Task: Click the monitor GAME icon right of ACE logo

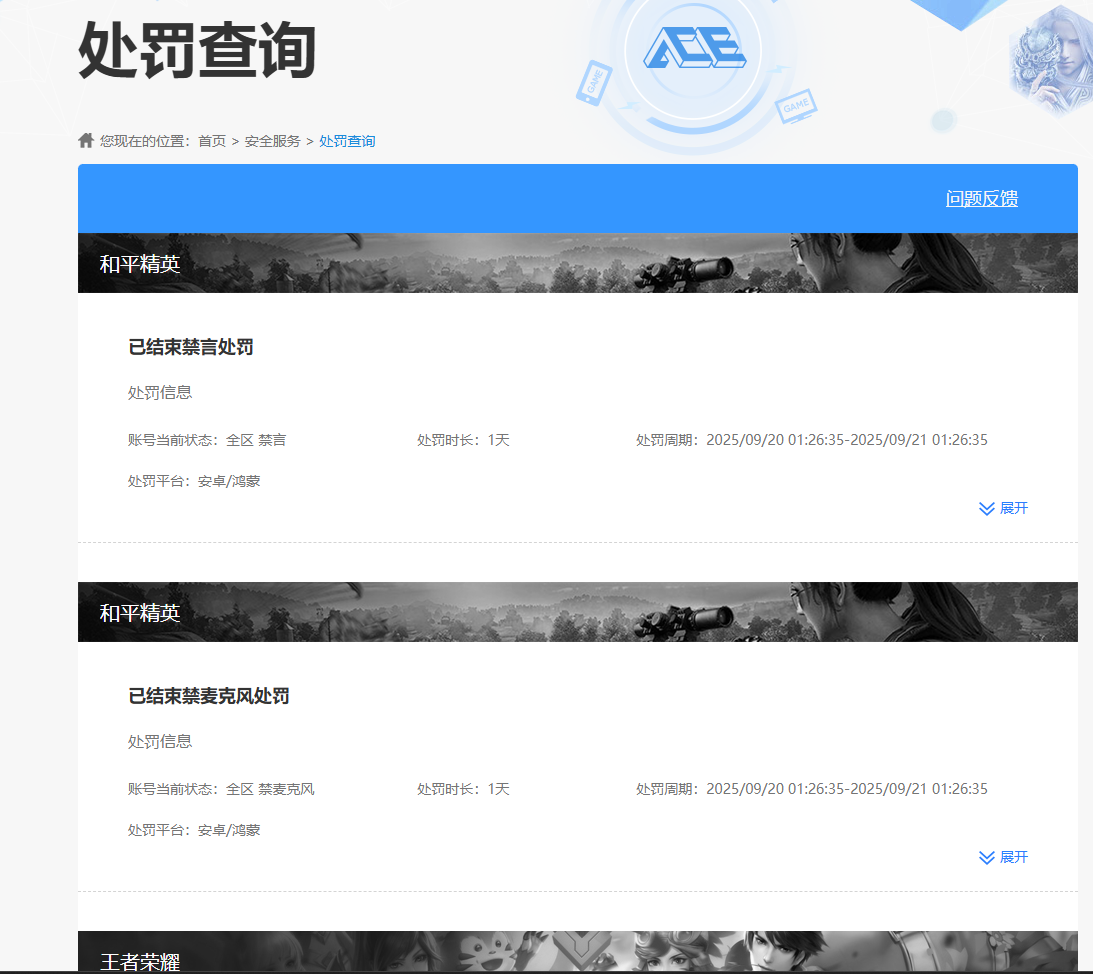Action: point(796,105)
